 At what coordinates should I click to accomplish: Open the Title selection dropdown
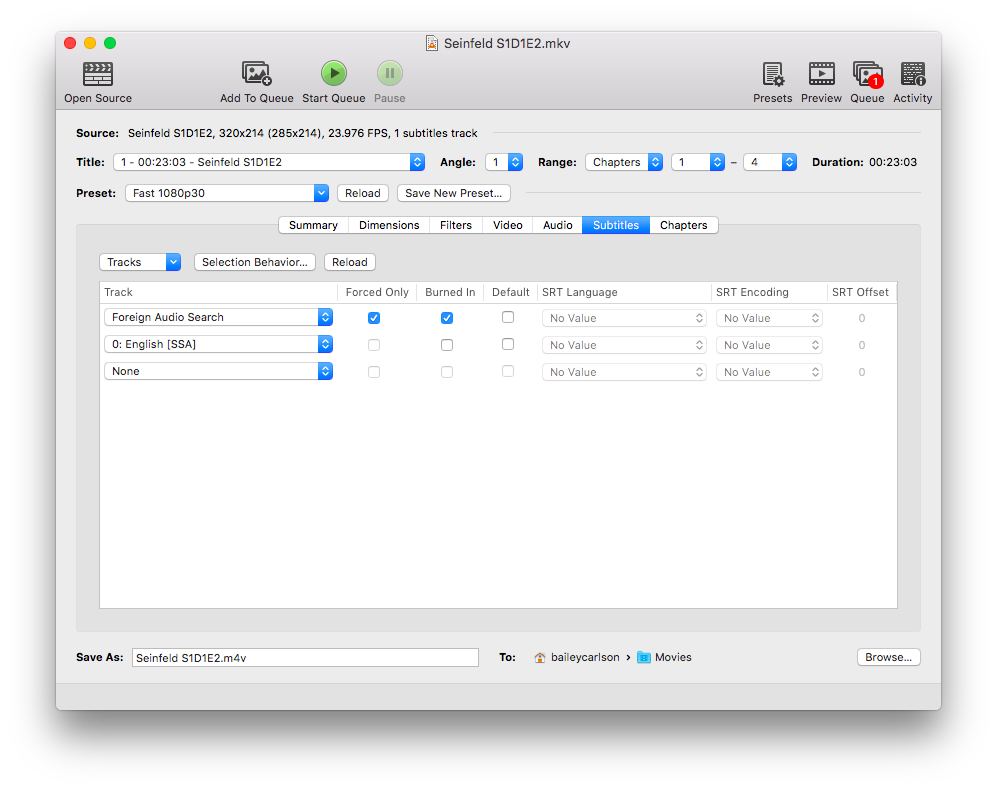(268, 162)
